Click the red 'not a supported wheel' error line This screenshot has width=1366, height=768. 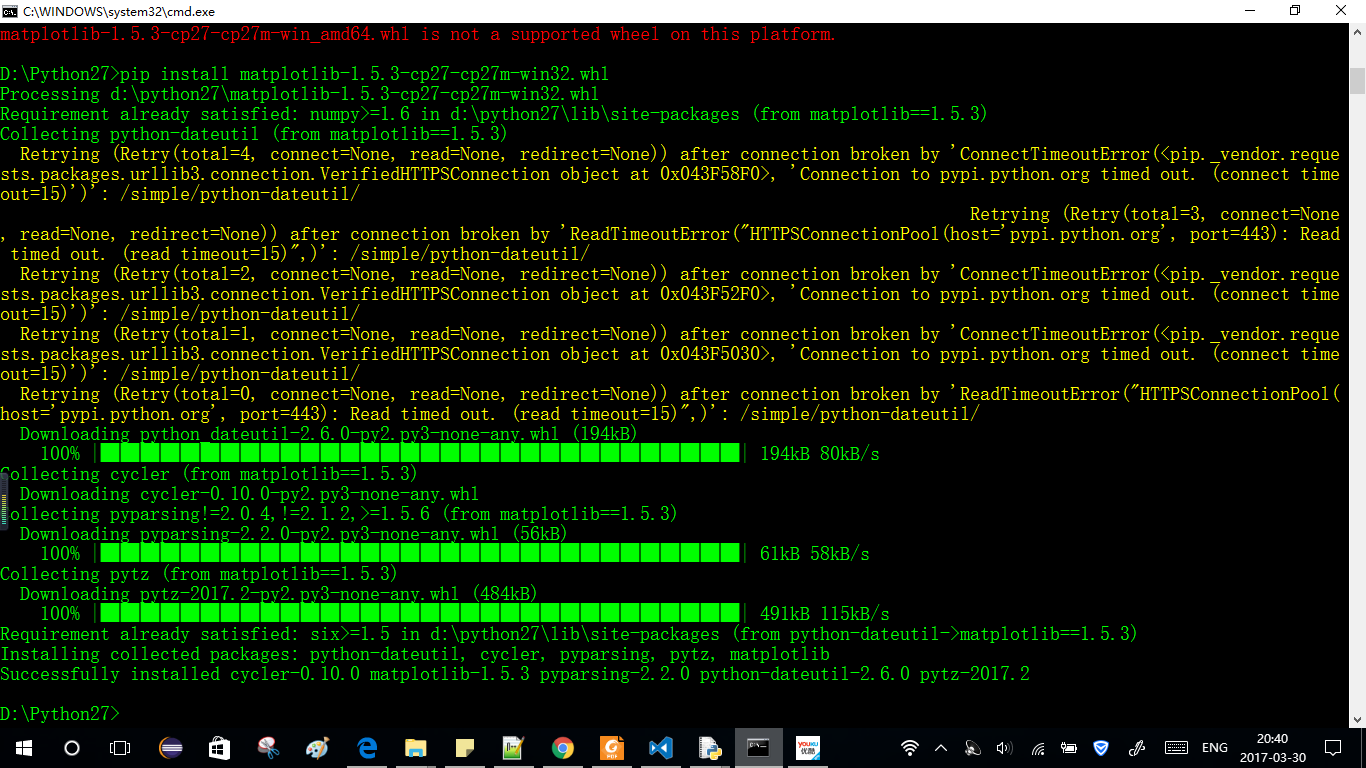[x=418, y=34]
